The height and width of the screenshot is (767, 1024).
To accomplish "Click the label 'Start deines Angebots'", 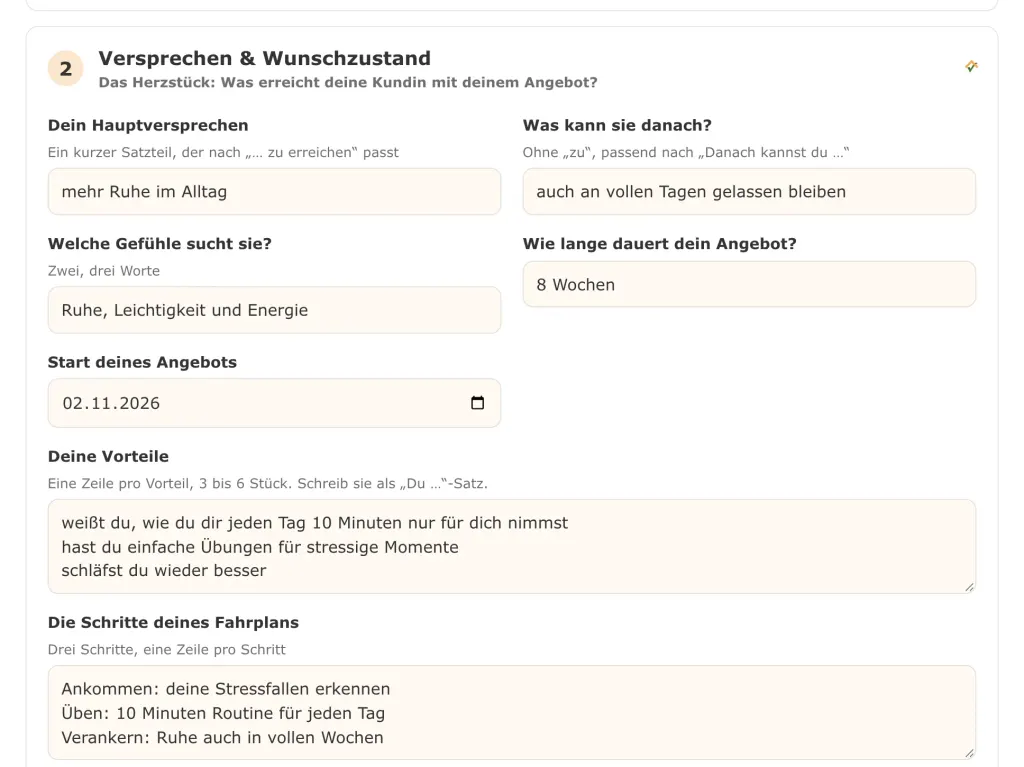I will tap(142, 363).
